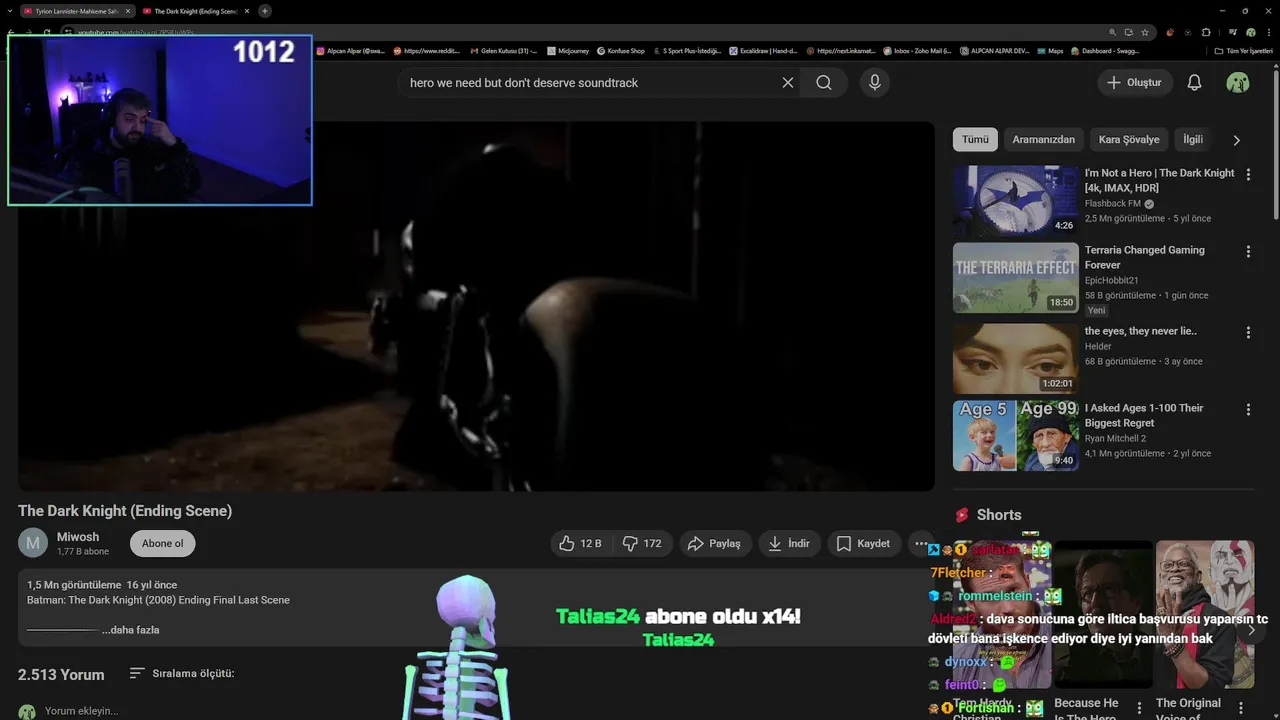Open the EpicHobbit21 channel name
Image resolution: width=1280 pixels, height=720 pixels.
1112,281
